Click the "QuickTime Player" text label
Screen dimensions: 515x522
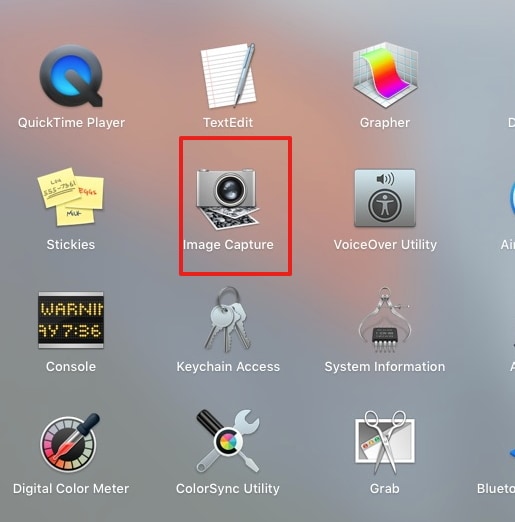click(x=71, y=123)
